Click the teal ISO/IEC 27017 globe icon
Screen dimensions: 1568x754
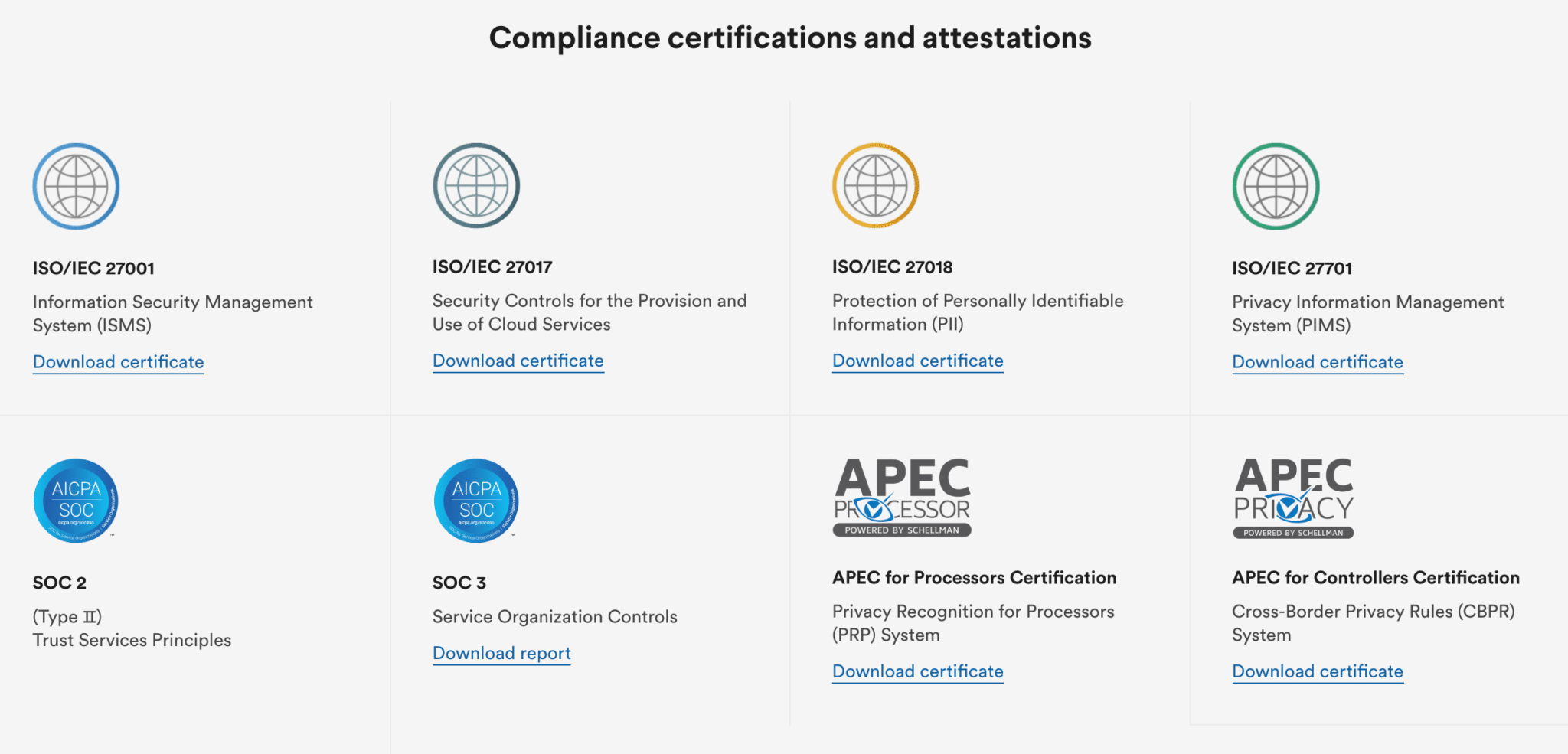pyautogui.click(x=476, y=185)
